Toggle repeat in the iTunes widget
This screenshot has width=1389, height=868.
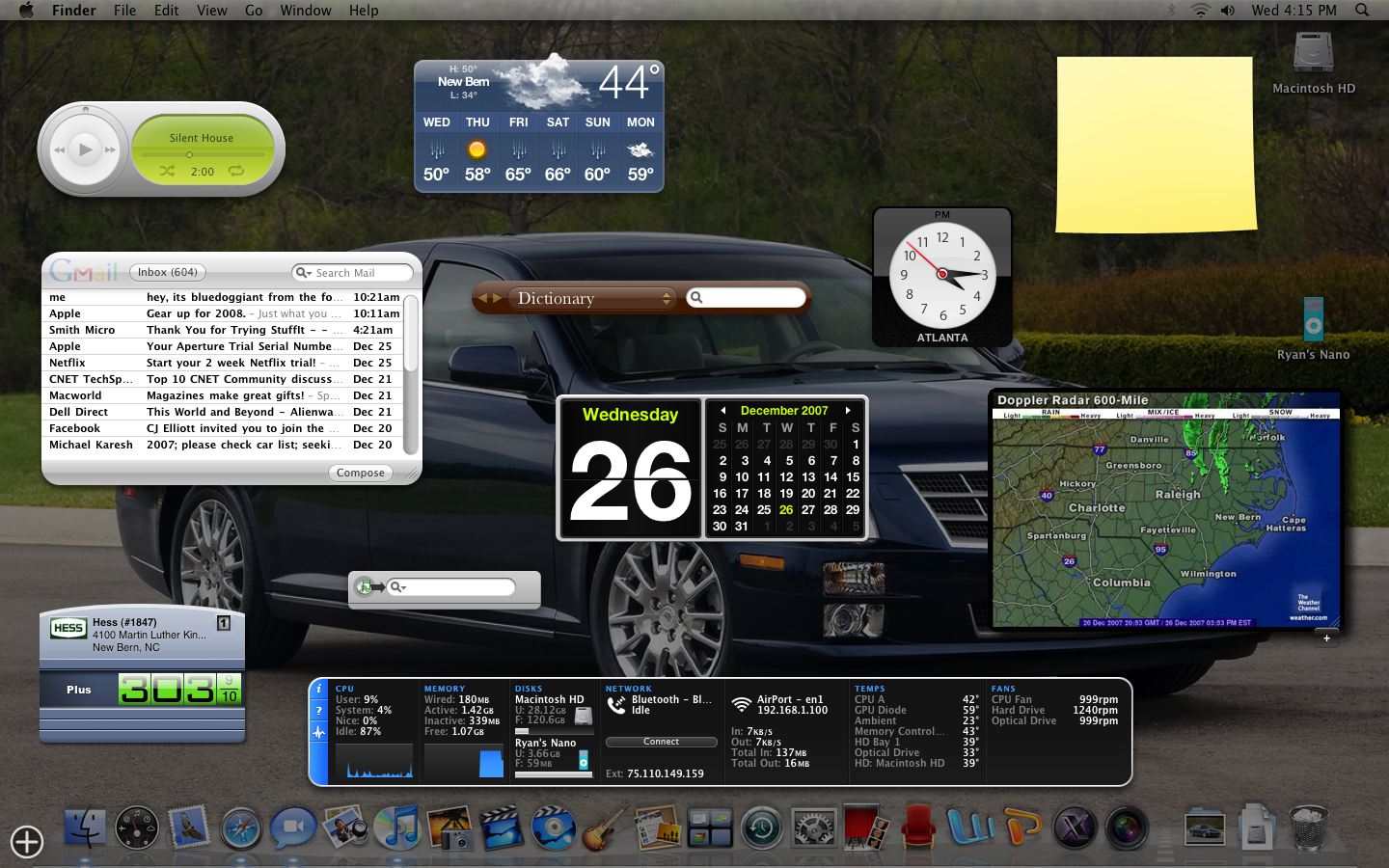(x=236, y=171)
